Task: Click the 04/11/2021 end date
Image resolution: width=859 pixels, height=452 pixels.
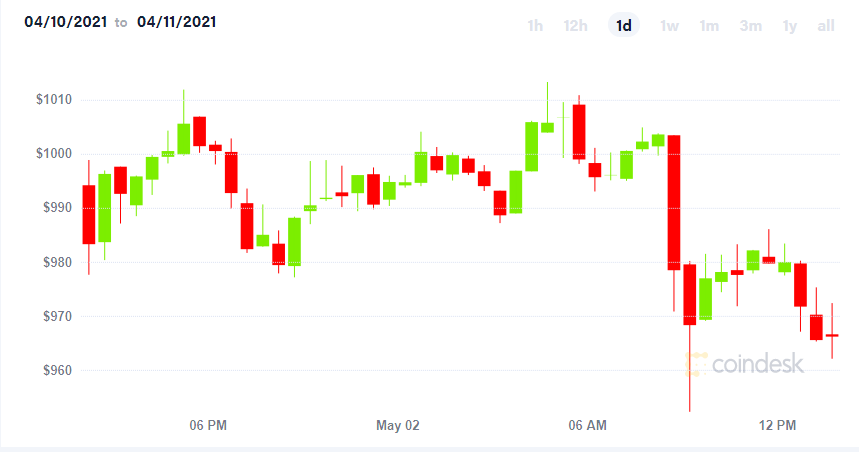Action: click(x=176, y=22)
